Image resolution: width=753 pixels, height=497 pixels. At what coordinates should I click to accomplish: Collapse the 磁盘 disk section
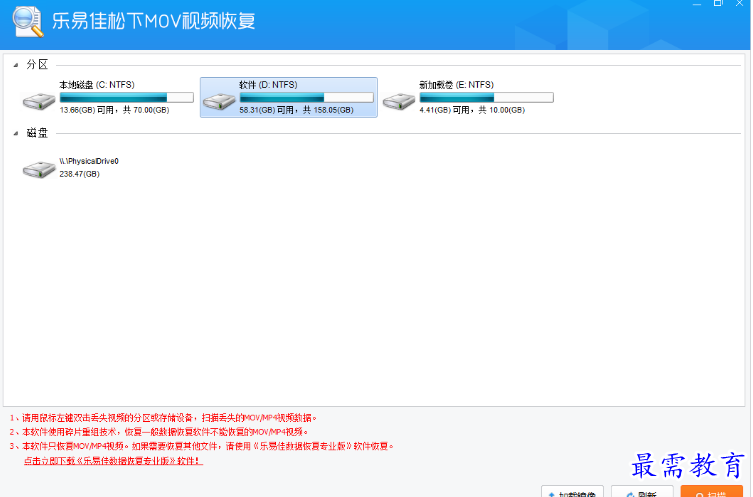(16, 133)
